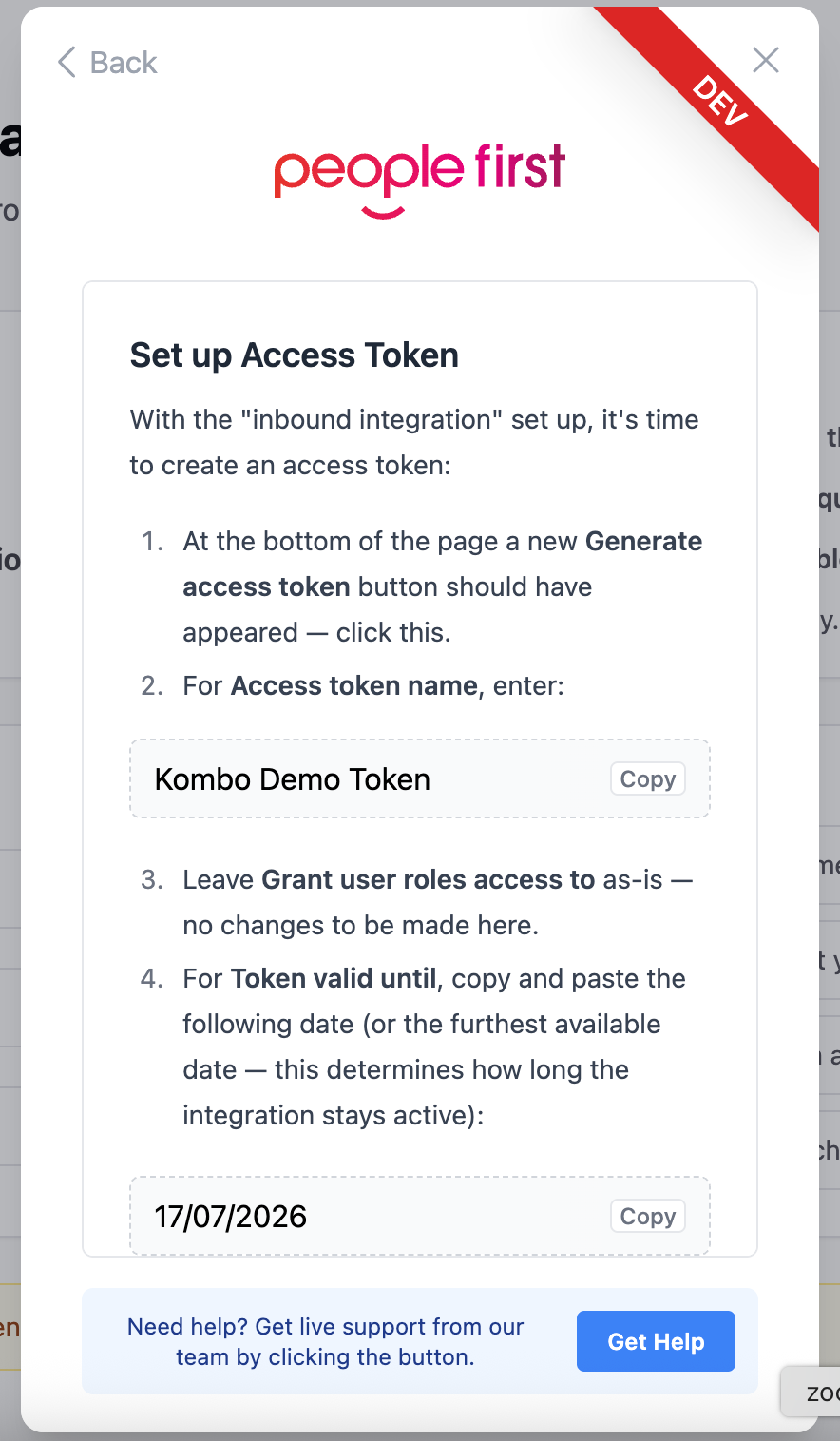
Task: Click the Need help live support message
Action: pos(325,1342)
